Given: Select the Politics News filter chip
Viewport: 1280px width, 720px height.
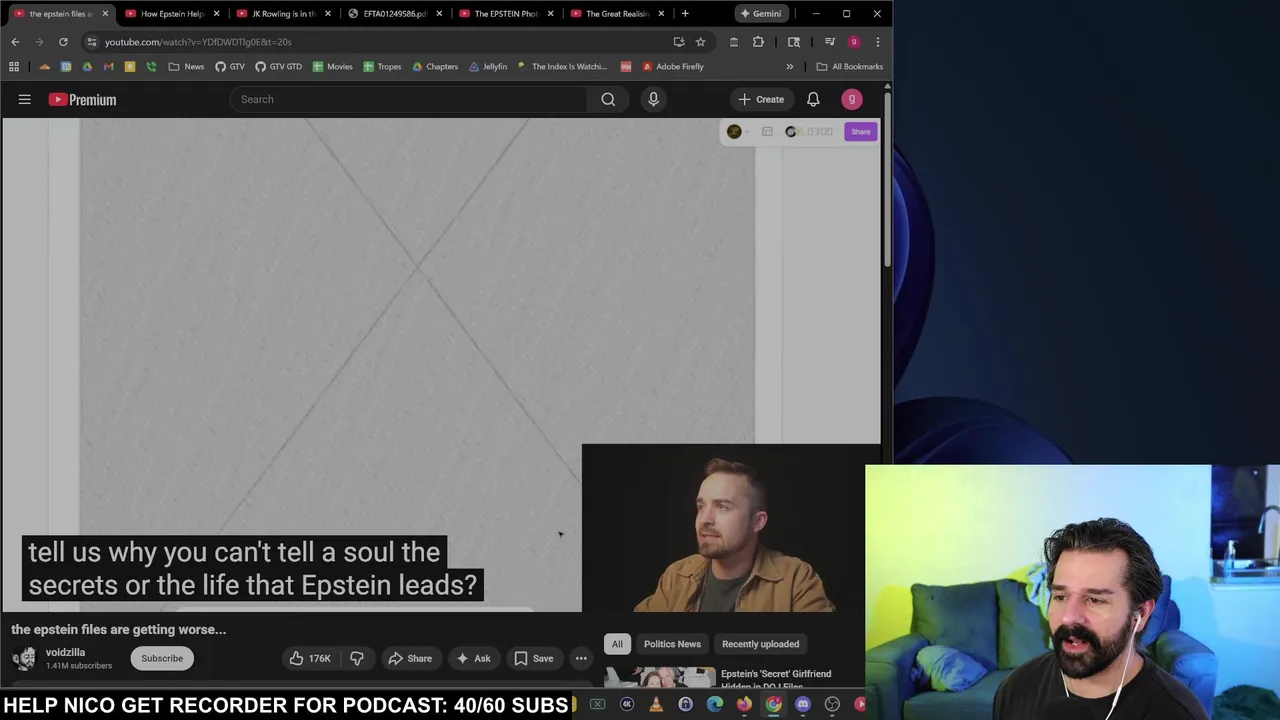Looking at the screenshot, I should [x=672, y=644].
